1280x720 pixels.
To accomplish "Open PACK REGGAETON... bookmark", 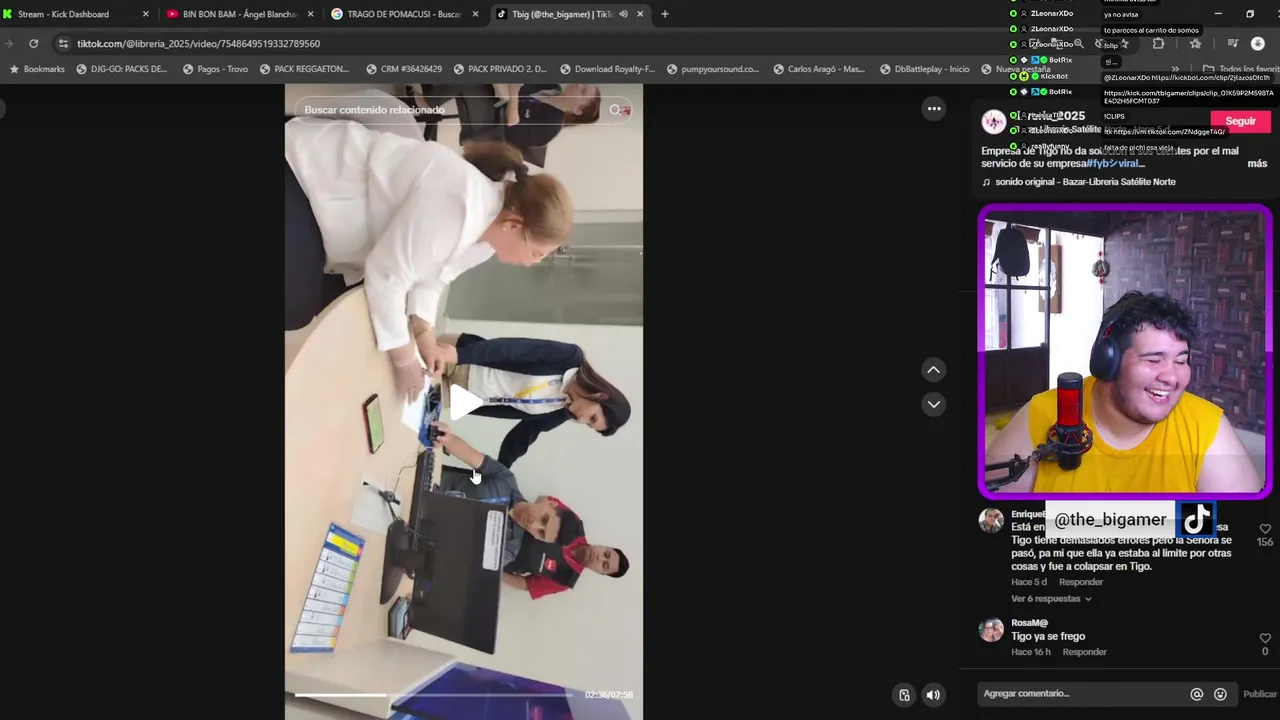I will pos(304,69).
